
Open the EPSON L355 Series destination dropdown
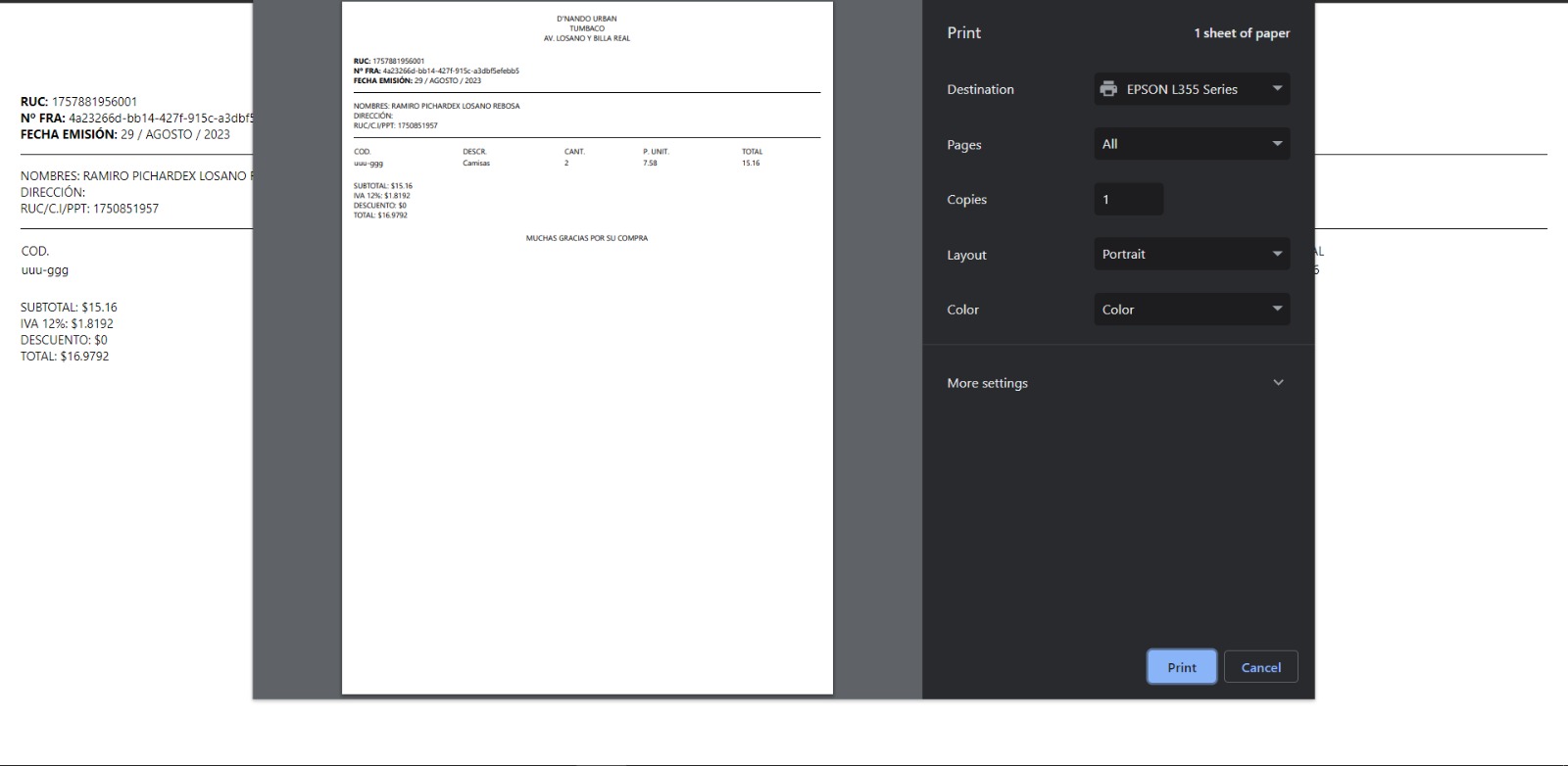1191,89
